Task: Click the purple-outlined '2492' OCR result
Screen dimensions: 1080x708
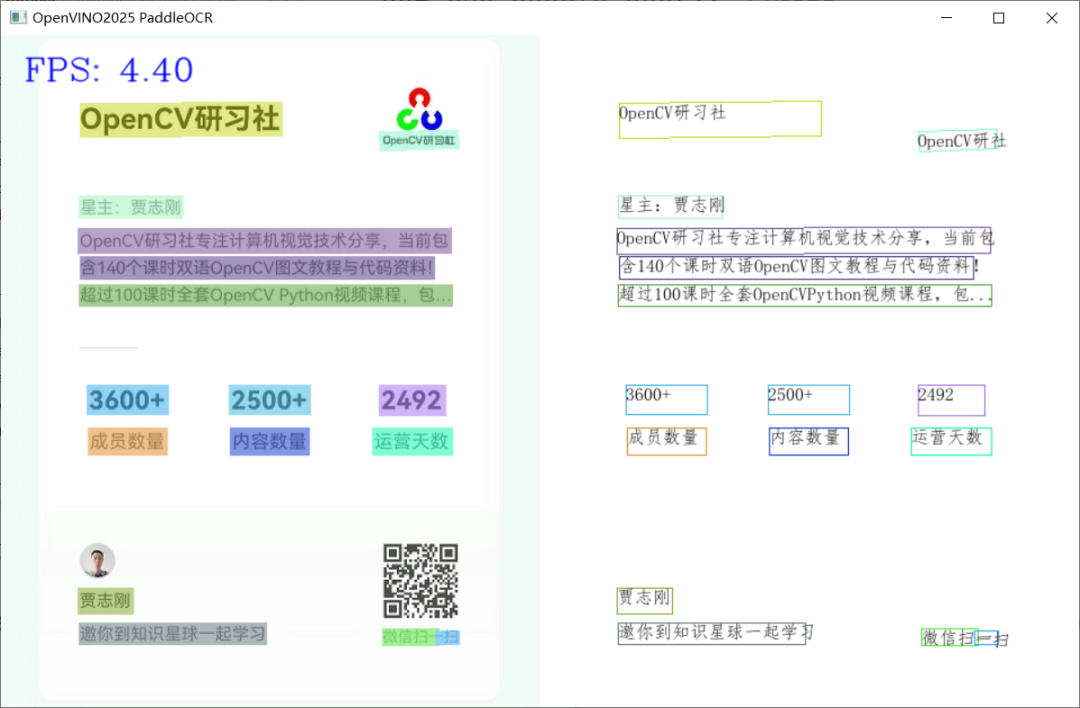Action: click(x=951, y=400)
